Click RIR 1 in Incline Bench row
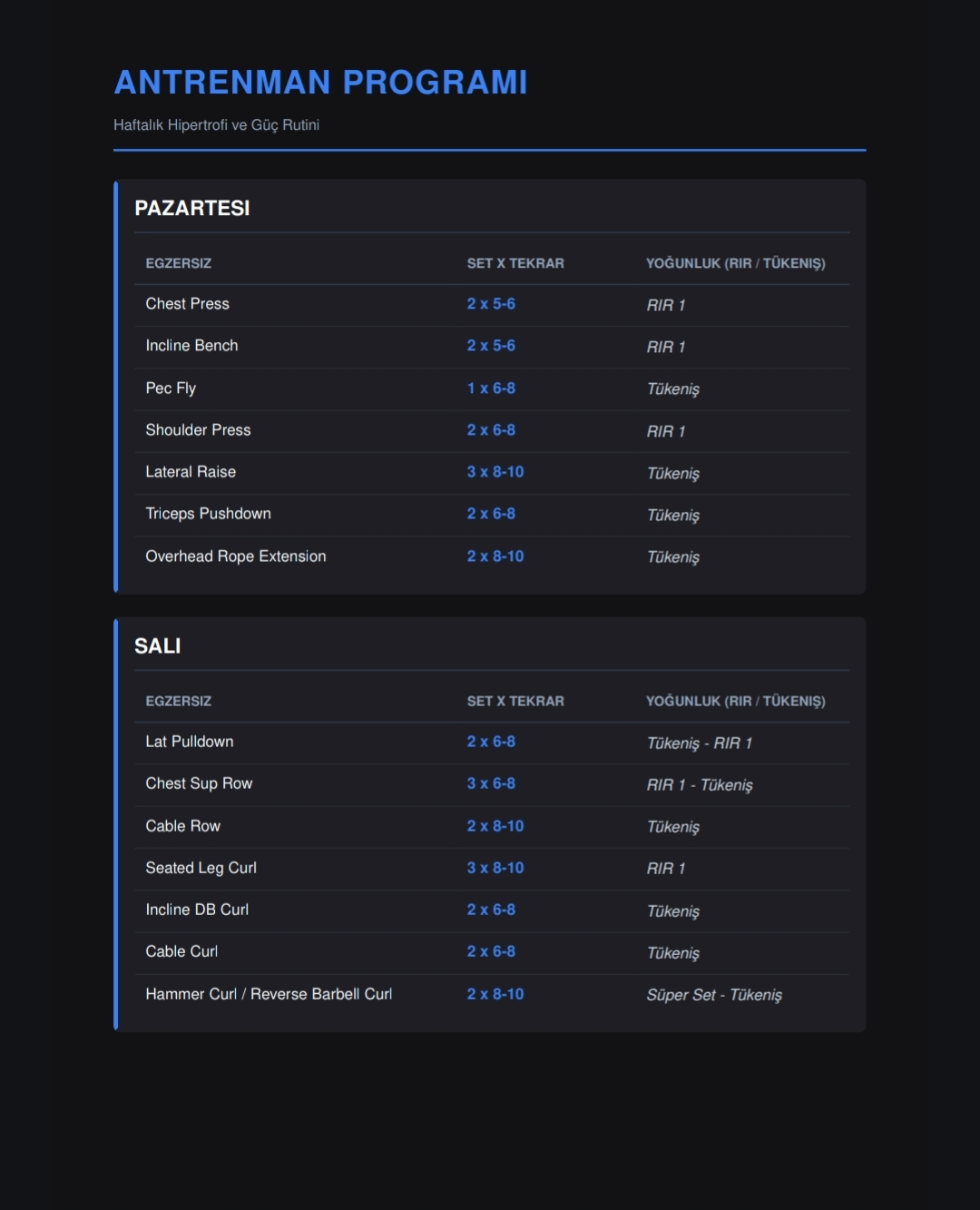Viewport: 980px width, 1210px height. coord(666,348)
